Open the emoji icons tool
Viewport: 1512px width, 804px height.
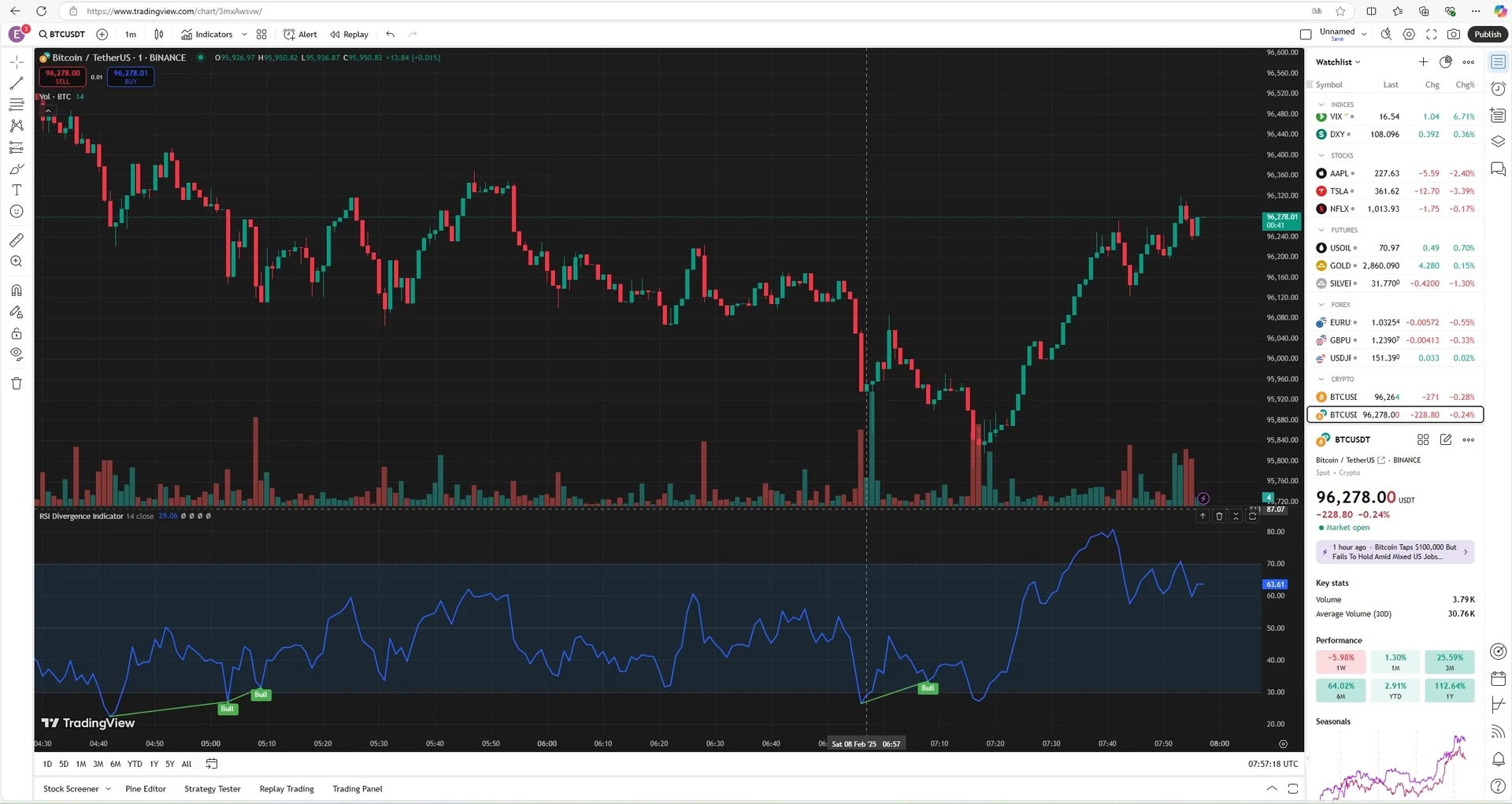coord(17,211)
